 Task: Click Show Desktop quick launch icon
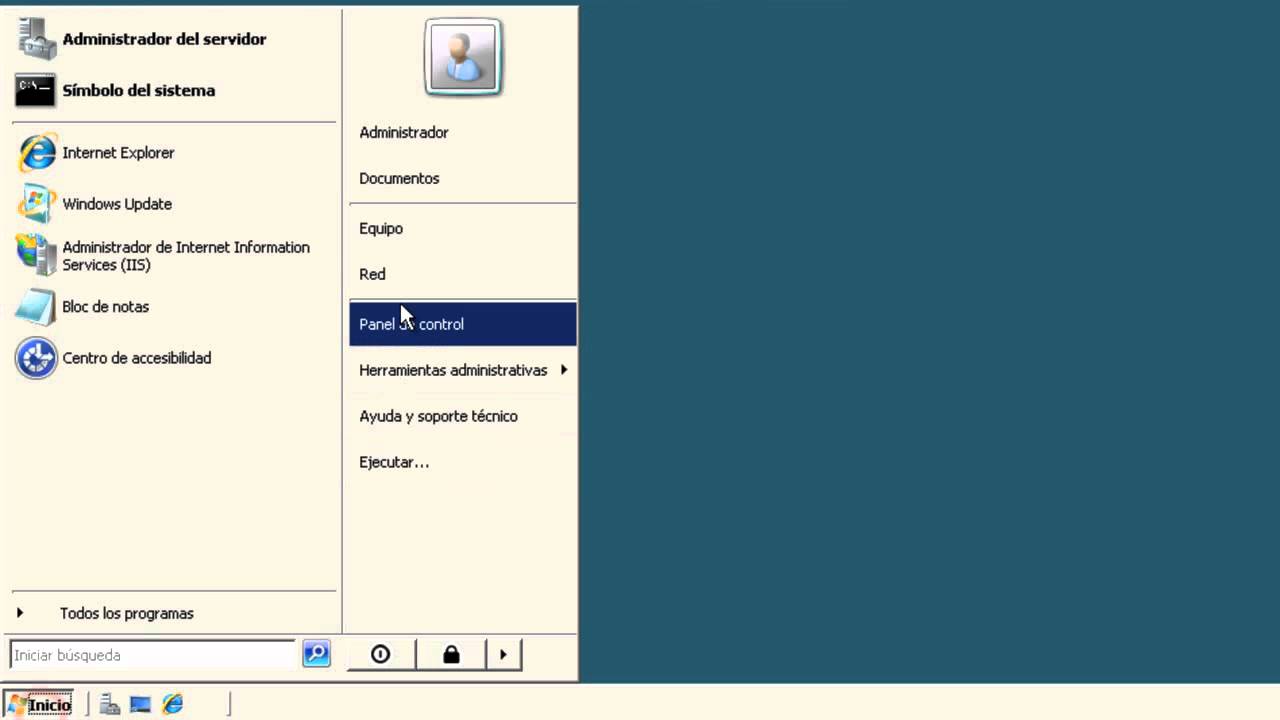tap(141, 705)
